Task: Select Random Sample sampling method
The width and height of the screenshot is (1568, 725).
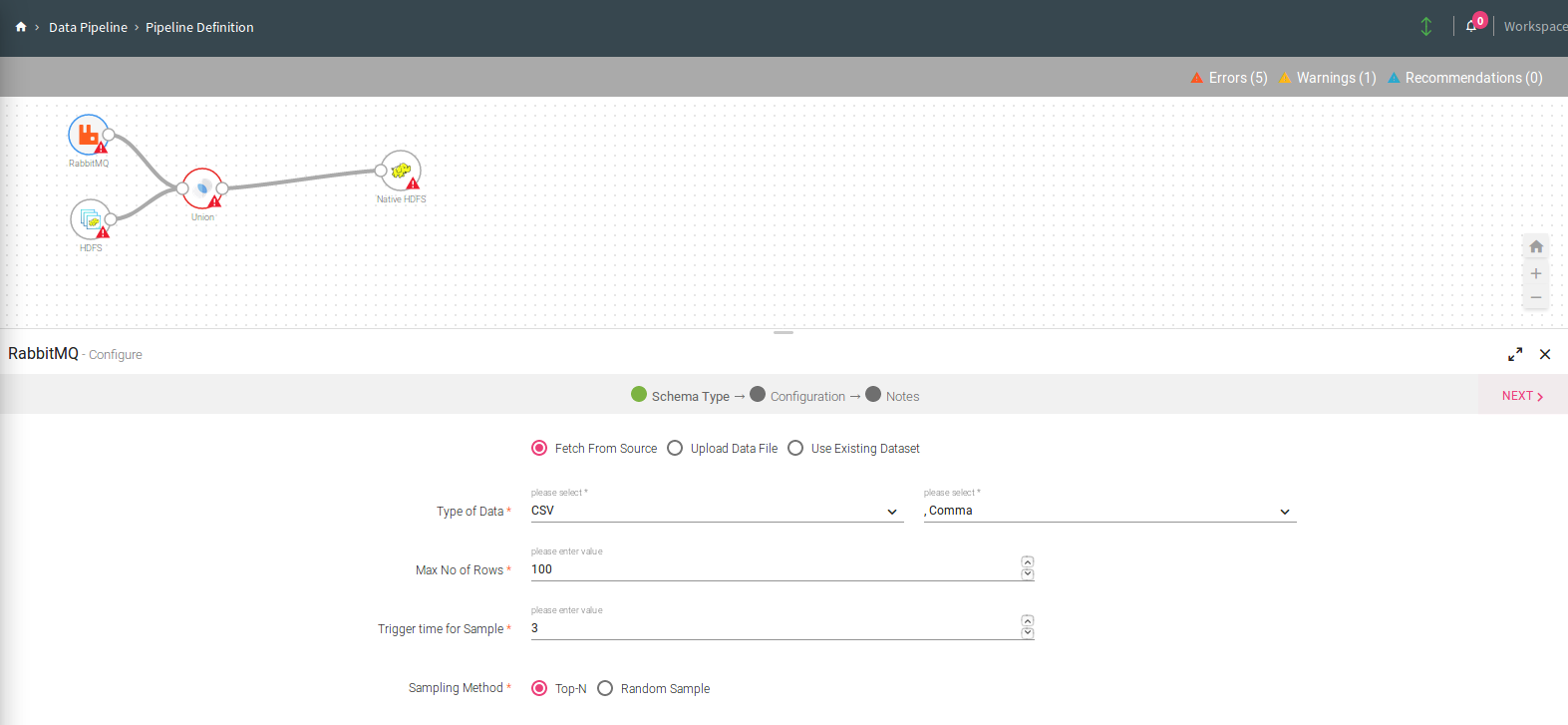Action: coord(605,688)
